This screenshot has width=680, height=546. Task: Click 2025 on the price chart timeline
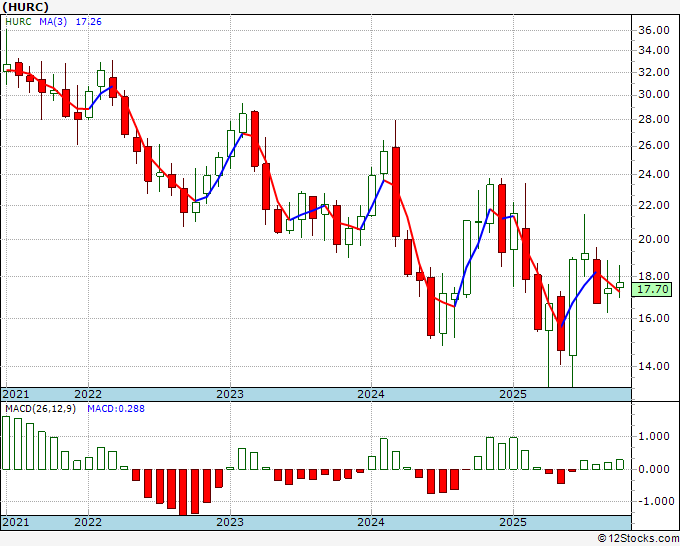(513, 394)
